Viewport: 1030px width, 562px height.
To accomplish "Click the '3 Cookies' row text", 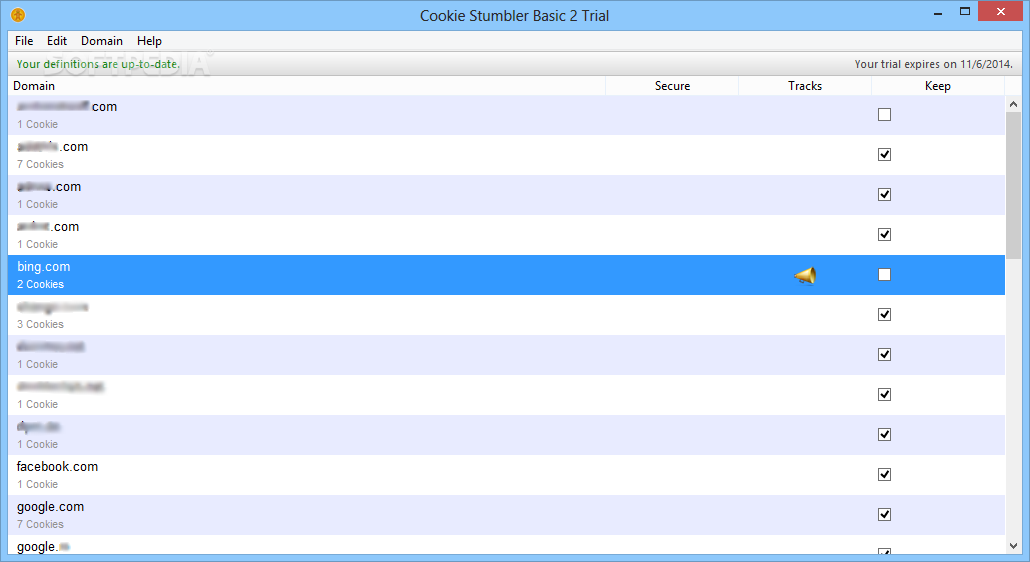I will [41, 324].
